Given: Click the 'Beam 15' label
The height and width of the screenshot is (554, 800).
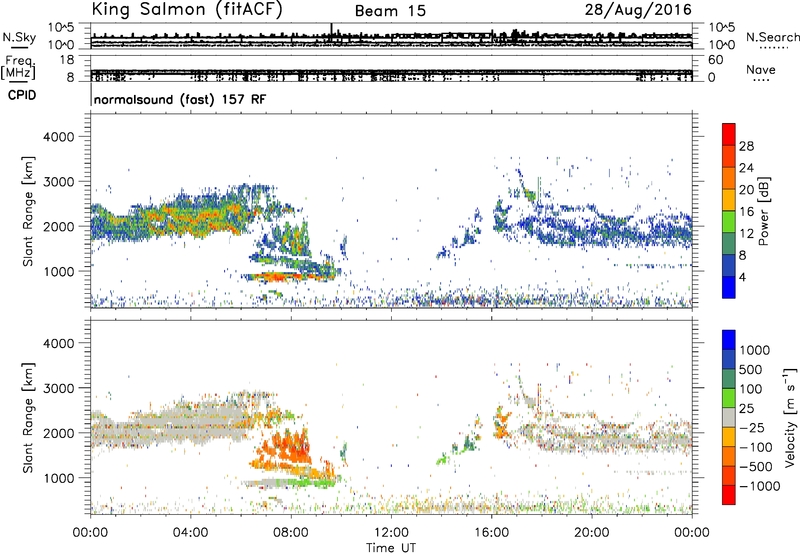Looking at the screenshot, I should coord(390,11).
